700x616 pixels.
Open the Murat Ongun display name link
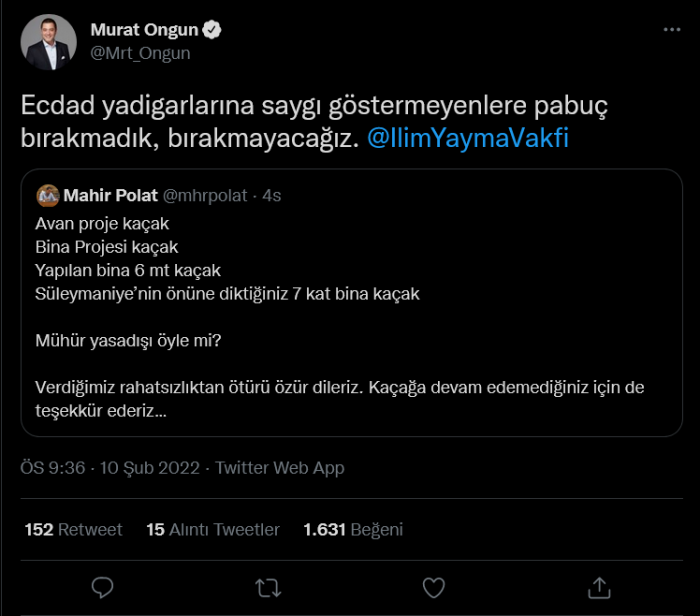point(144,31)
